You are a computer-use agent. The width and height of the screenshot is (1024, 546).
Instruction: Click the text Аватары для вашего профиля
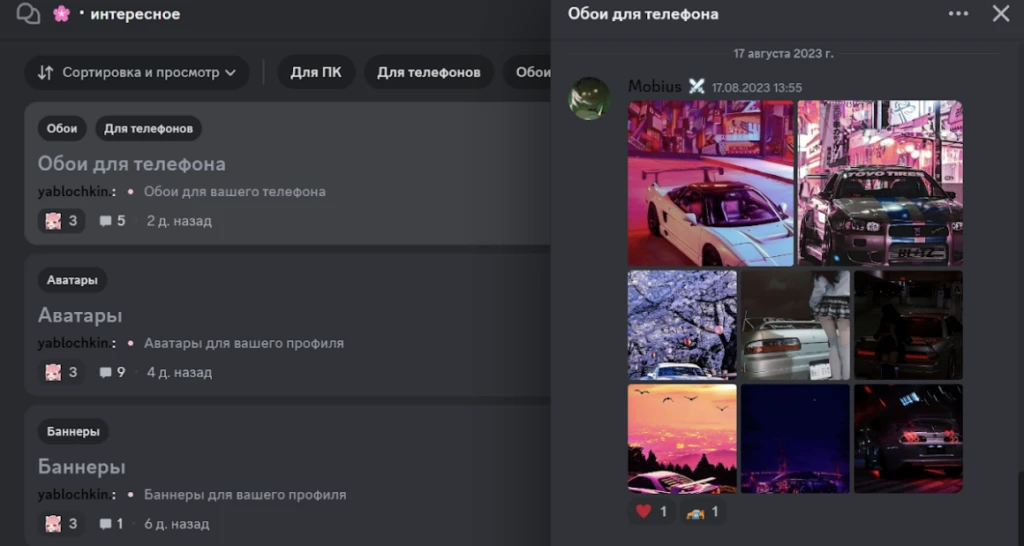244,344
